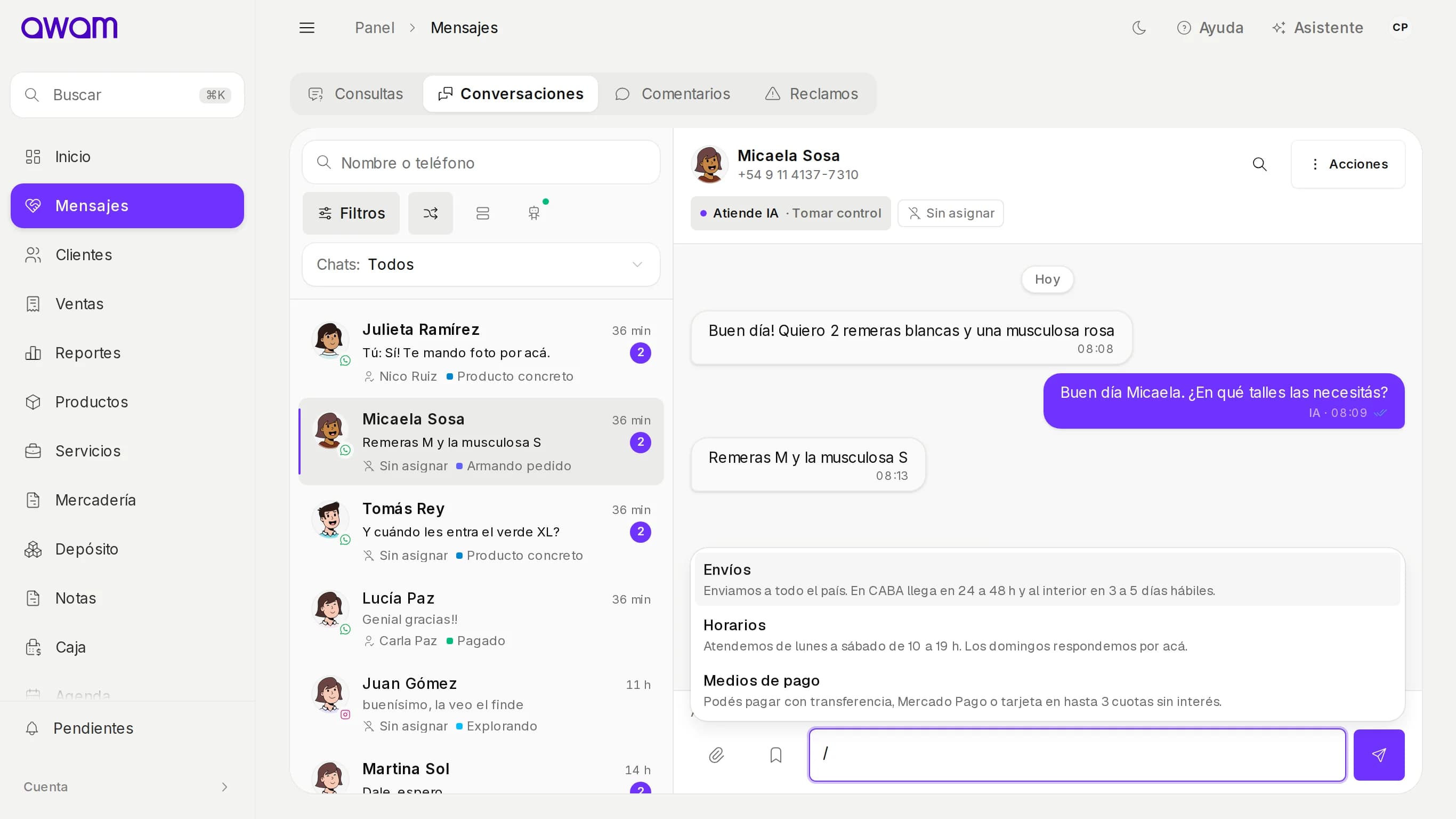Screen dimensions: 1456x819
Task: Switch to Comentarios tab
Action: coord(673,94)
